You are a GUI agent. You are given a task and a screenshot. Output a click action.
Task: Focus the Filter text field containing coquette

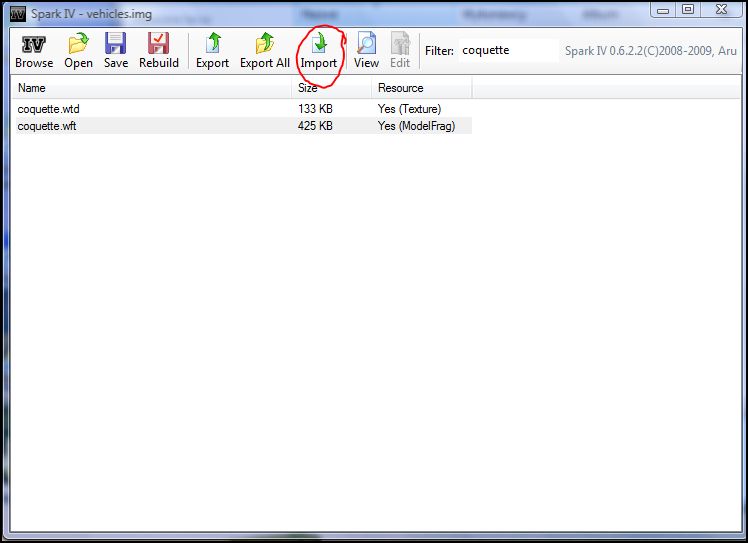pos(506,50)
